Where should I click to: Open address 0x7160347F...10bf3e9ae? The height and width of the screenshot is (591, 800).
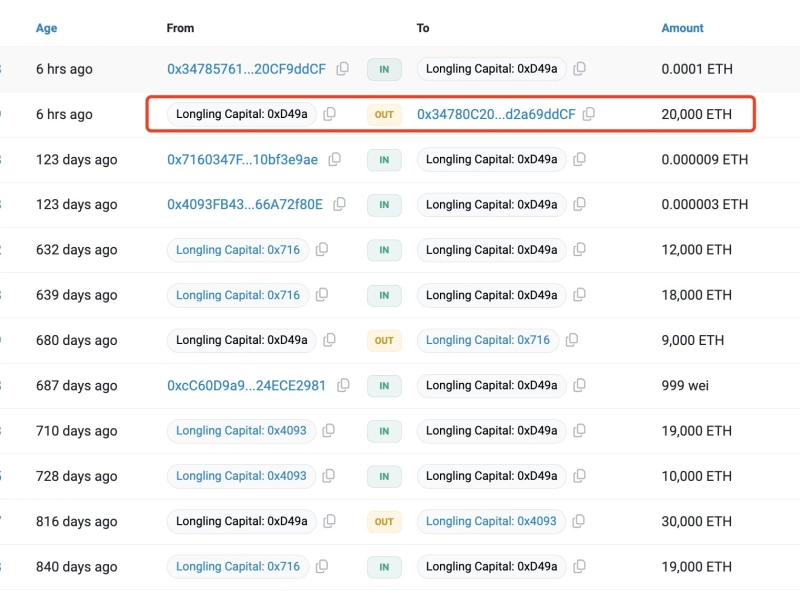[x=242, y=159]
